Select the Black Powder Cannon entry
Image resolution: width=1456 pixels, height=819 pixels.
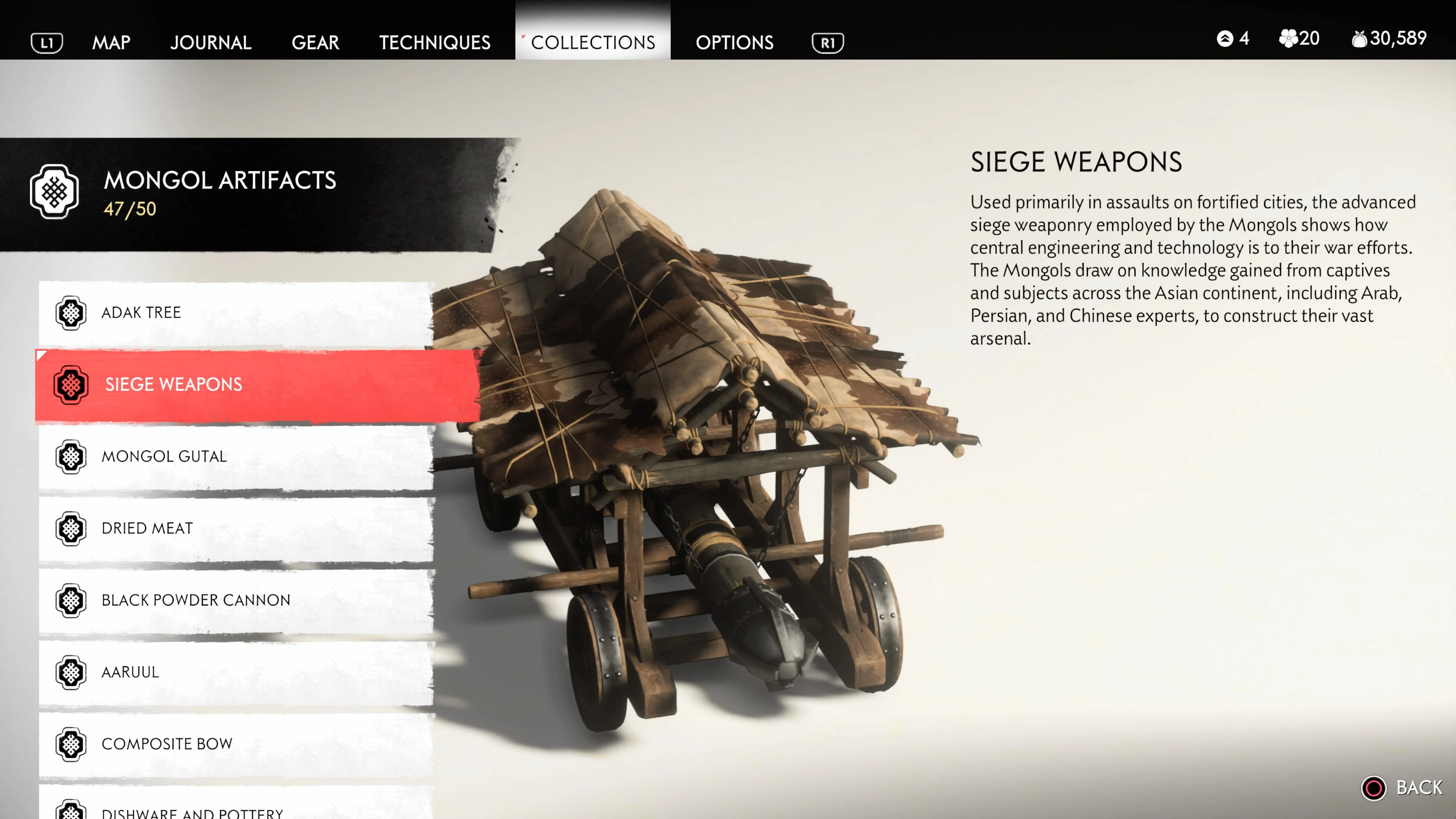(236, 601)
